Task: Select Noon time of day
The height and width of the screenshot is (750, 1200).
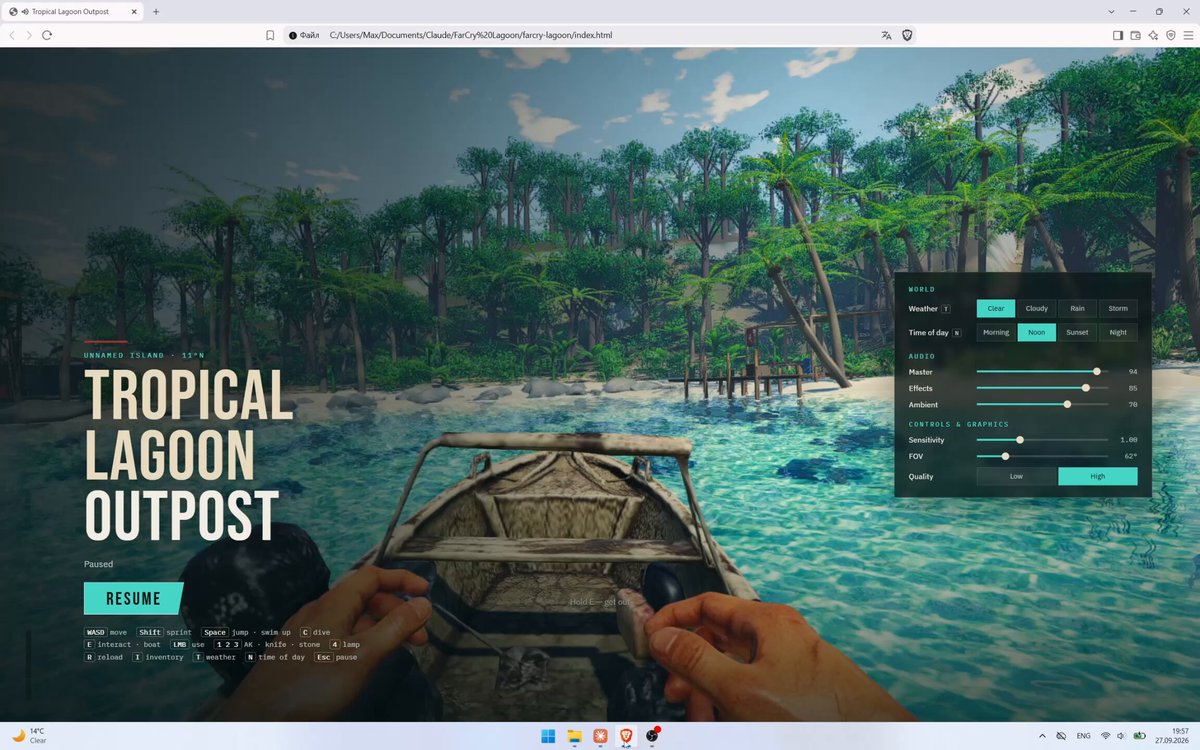Action: (x=1037, y=332)
